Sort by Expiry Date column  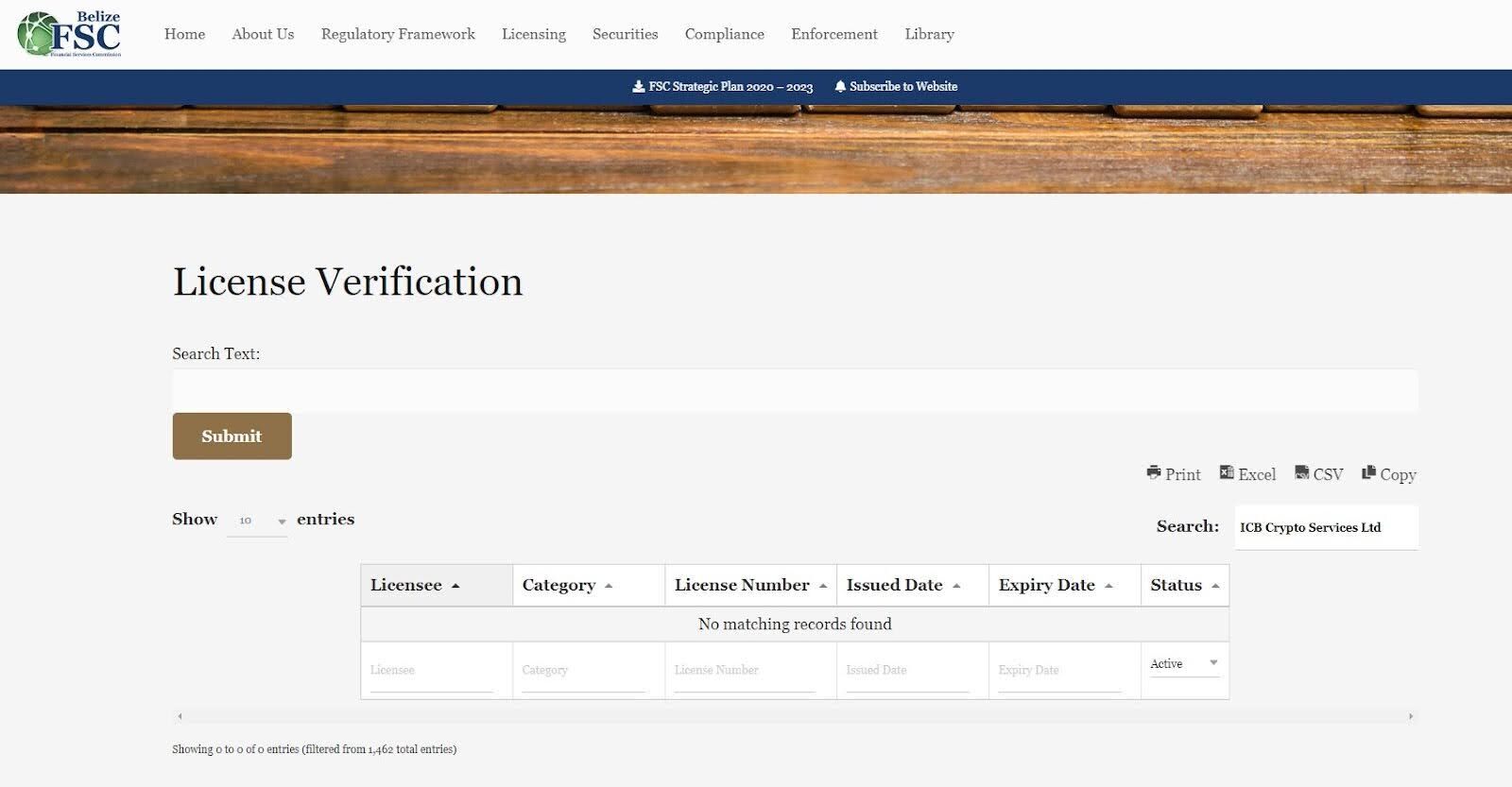(1064, 585)
